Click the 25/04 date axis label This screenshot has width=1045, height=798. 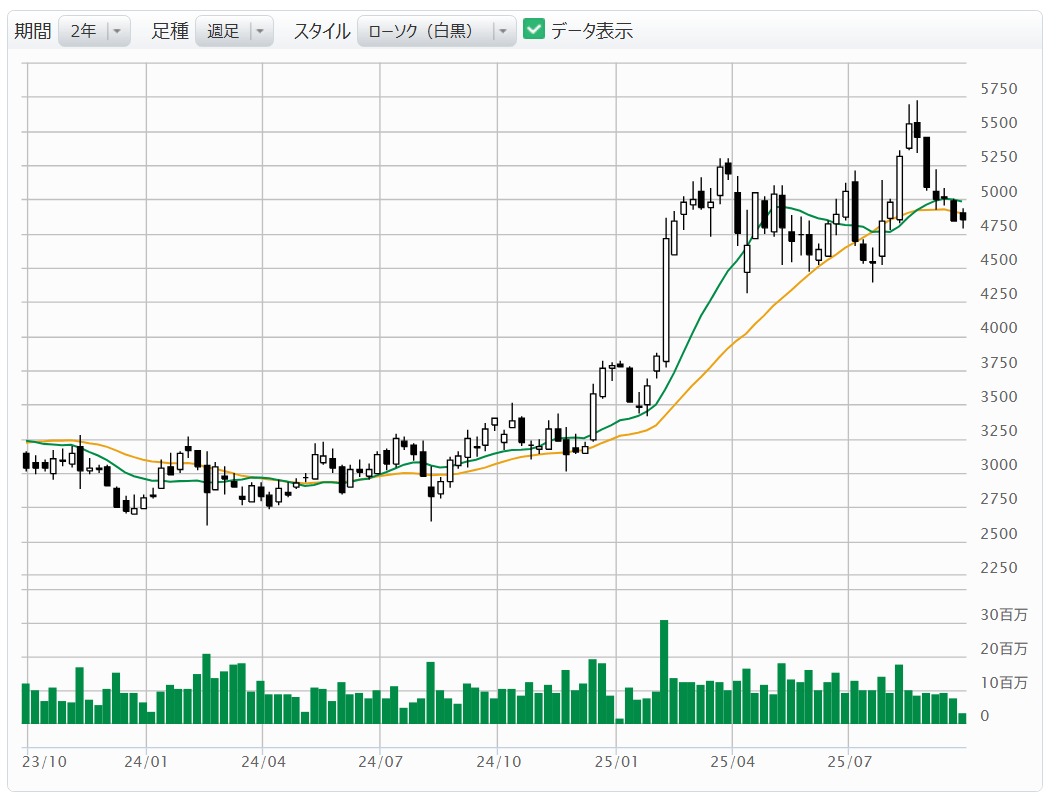pyautogui.click(x=732, y=761)
